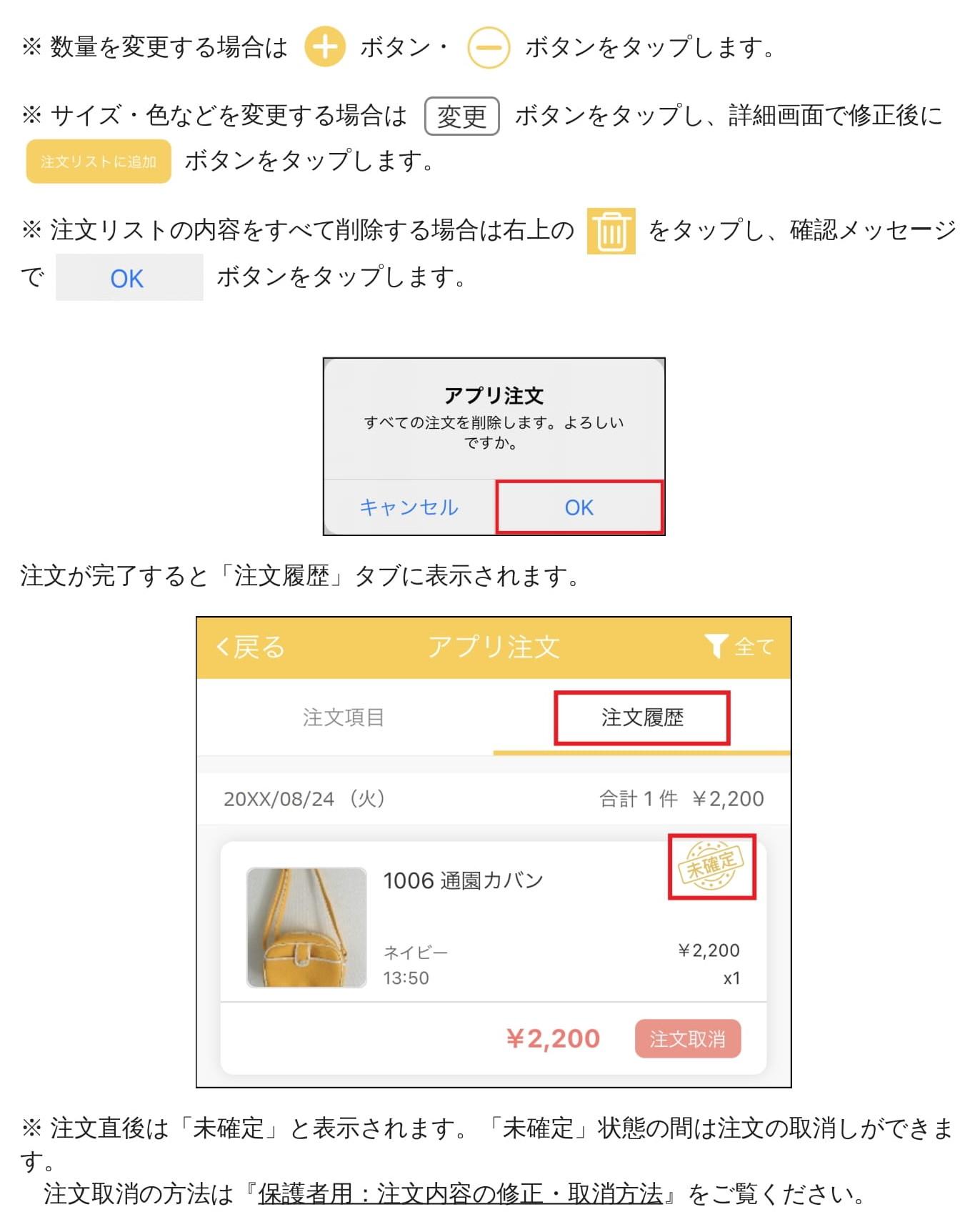Click the yellow minus quantity icon

489,48
